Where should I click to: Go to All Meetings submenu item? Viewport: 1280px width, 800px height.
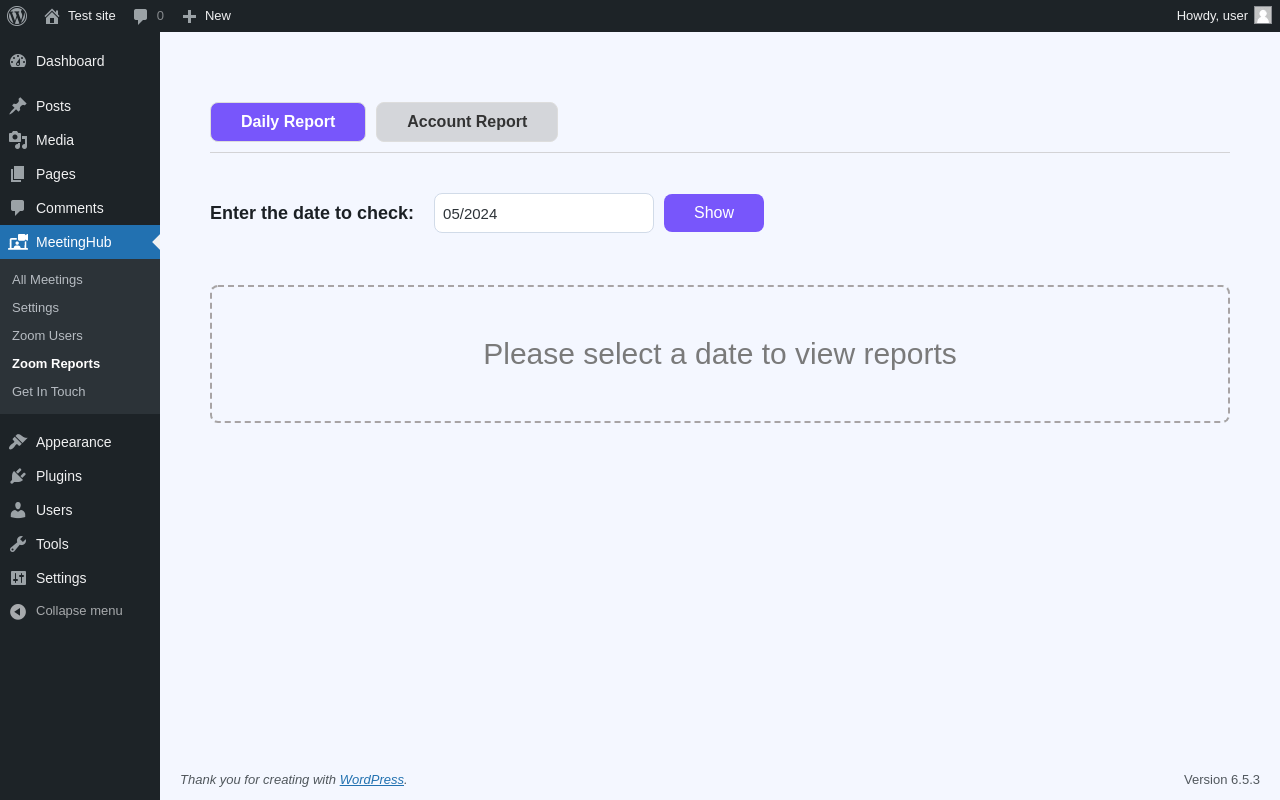click(x=47, y=280)
